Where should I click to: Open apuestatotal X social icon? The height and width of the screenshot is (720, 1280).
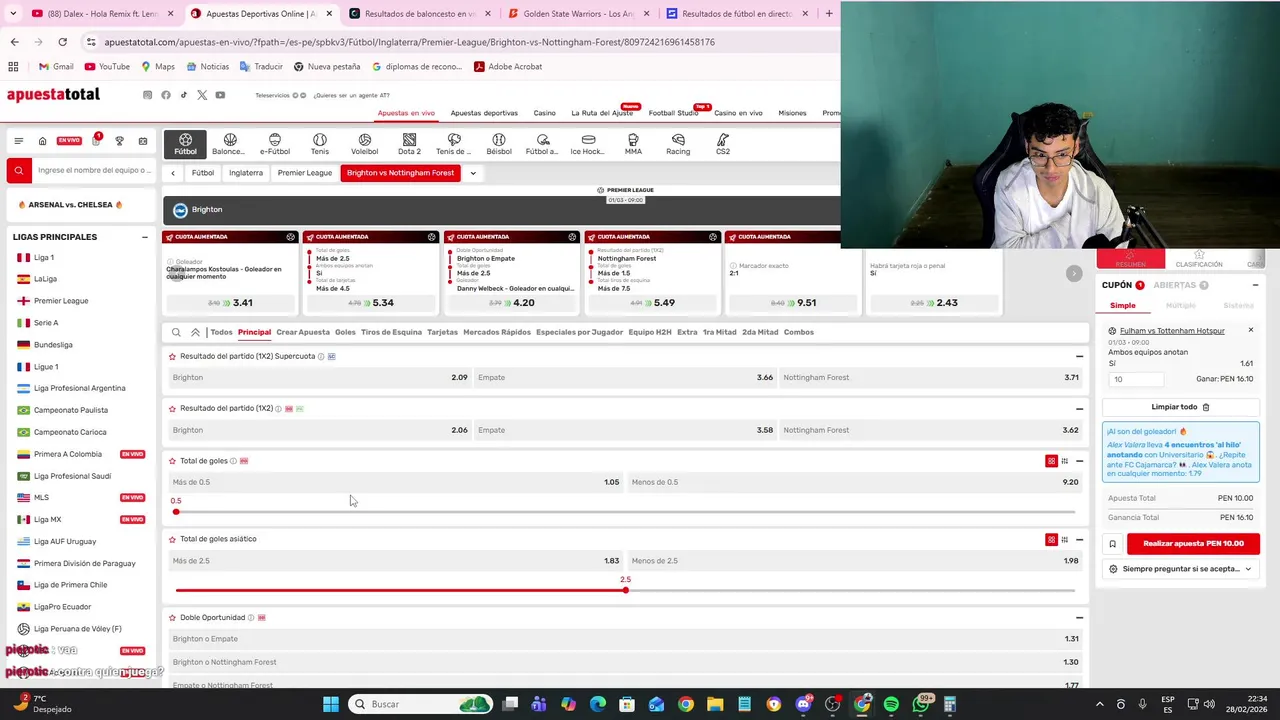click(x=202, y=95)
